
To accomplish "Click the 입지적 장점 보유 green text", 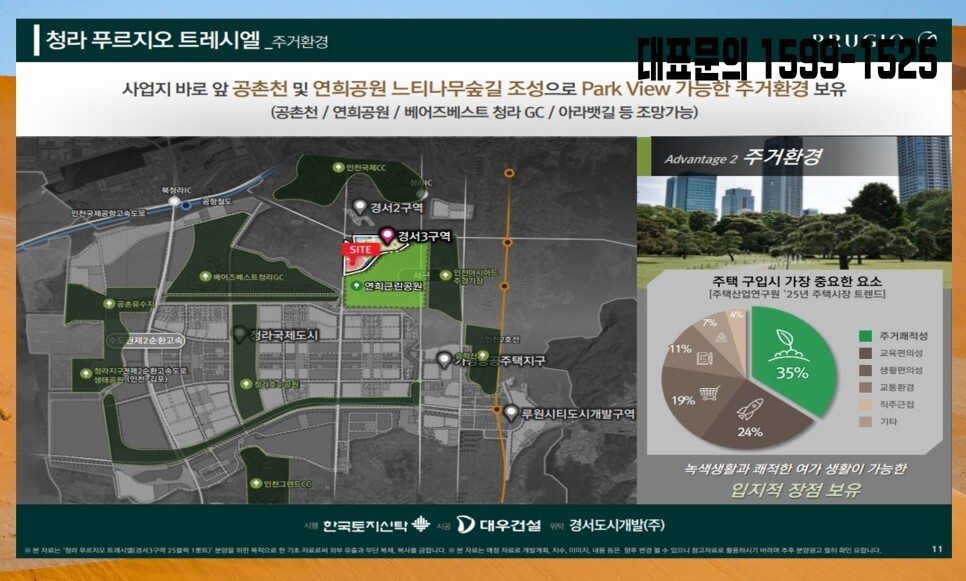I will tap(795, 490).
